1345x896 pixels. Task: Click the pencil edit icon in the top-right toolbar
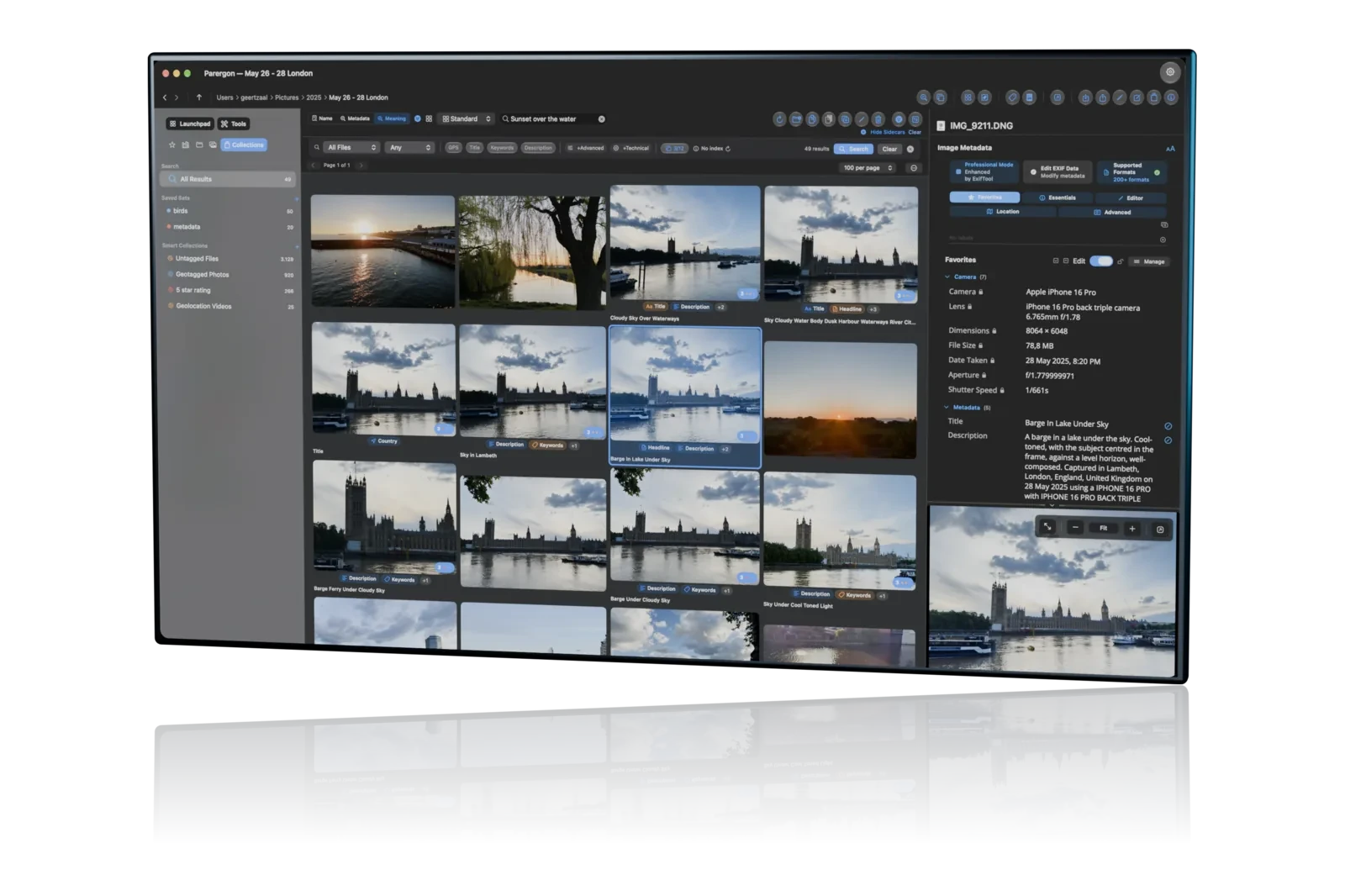[1120, 98]
